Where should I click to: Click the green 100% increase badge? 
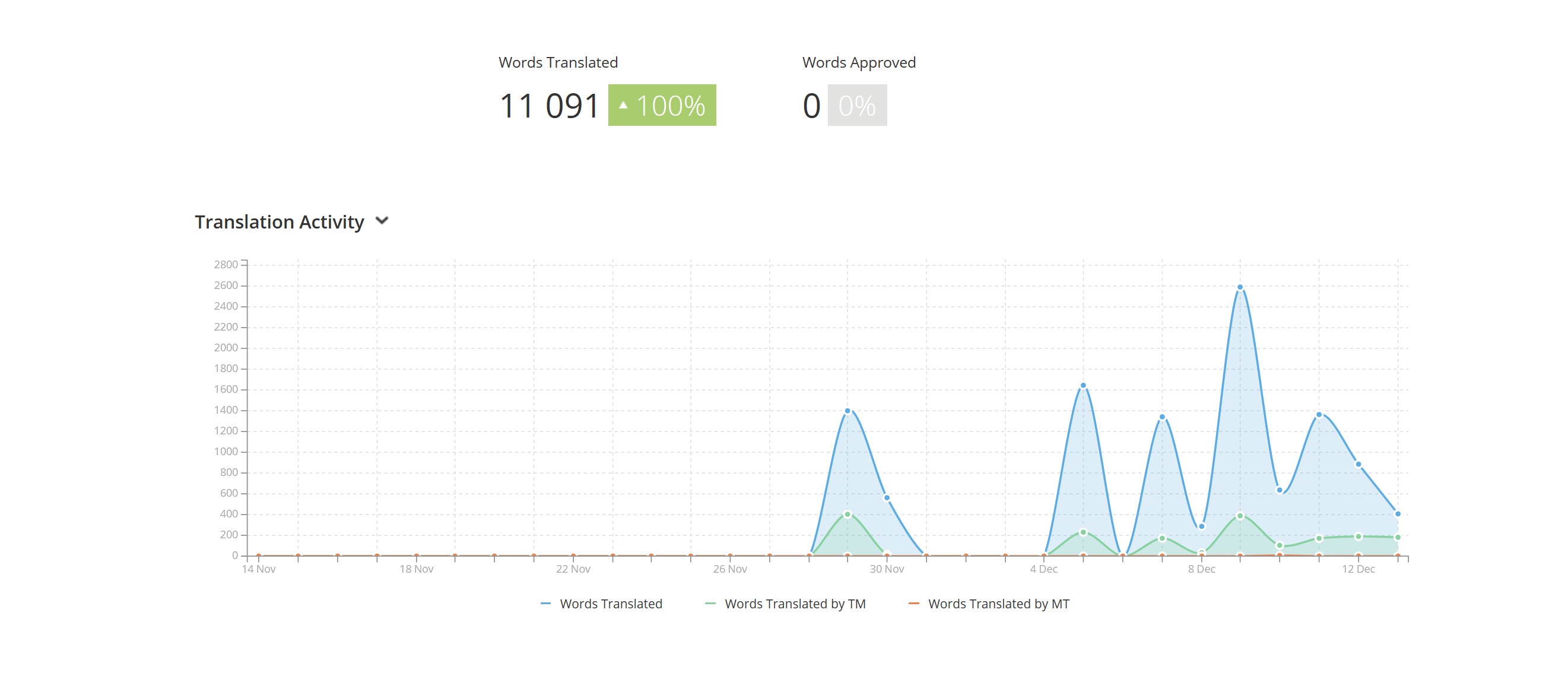662,105
